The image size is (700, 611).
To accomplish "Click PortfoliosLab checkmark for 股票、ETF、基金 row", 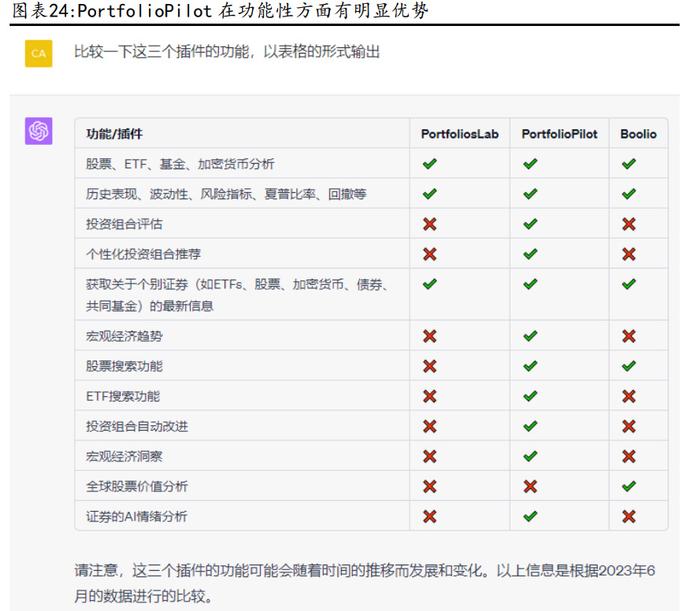I will pos(429,164).
